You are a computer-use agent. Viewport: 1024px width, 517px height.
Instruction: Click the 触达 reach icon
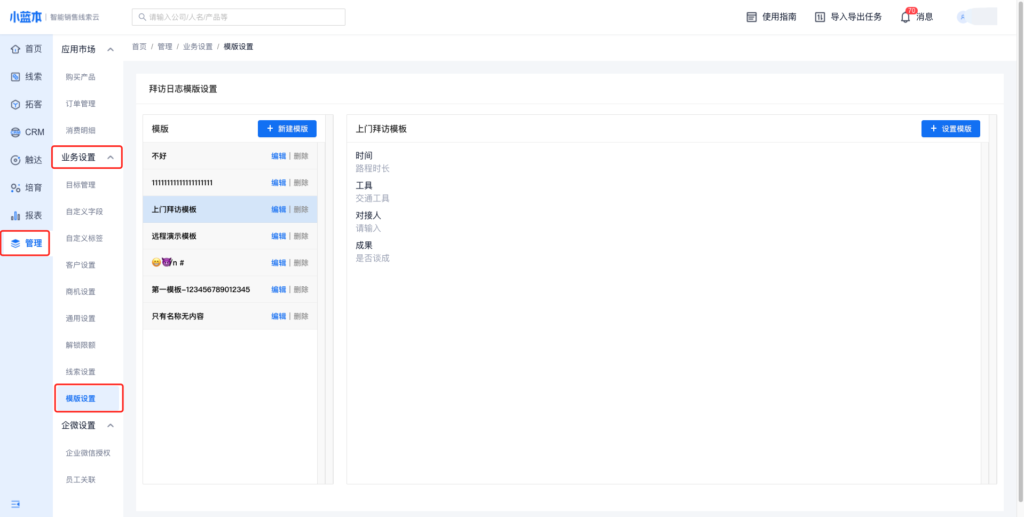(x=15, y=160)
